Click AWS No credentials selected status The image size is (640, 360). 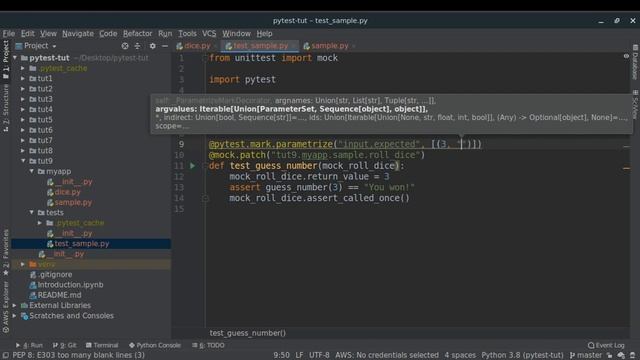tap(387, 355)
